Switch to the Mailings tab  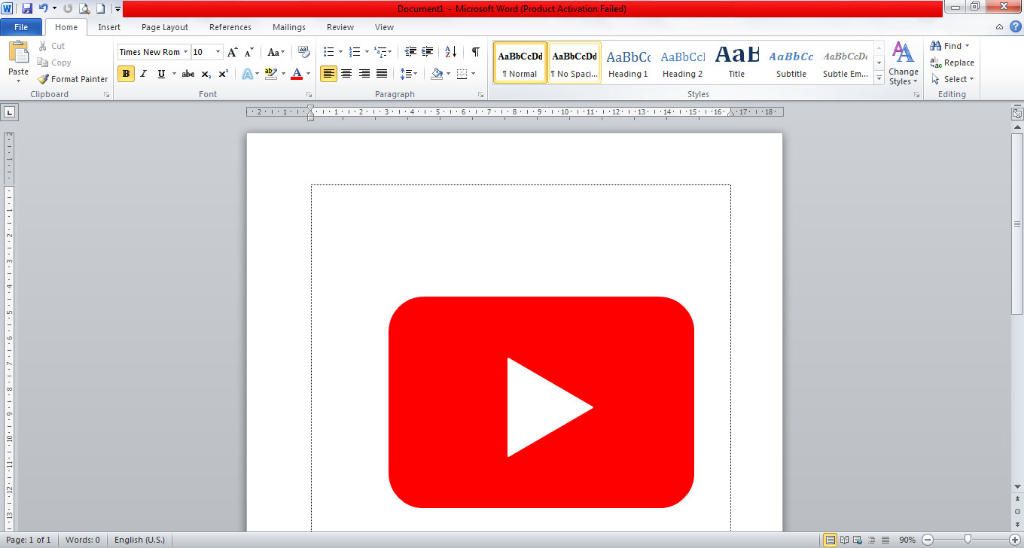point(289,27)
